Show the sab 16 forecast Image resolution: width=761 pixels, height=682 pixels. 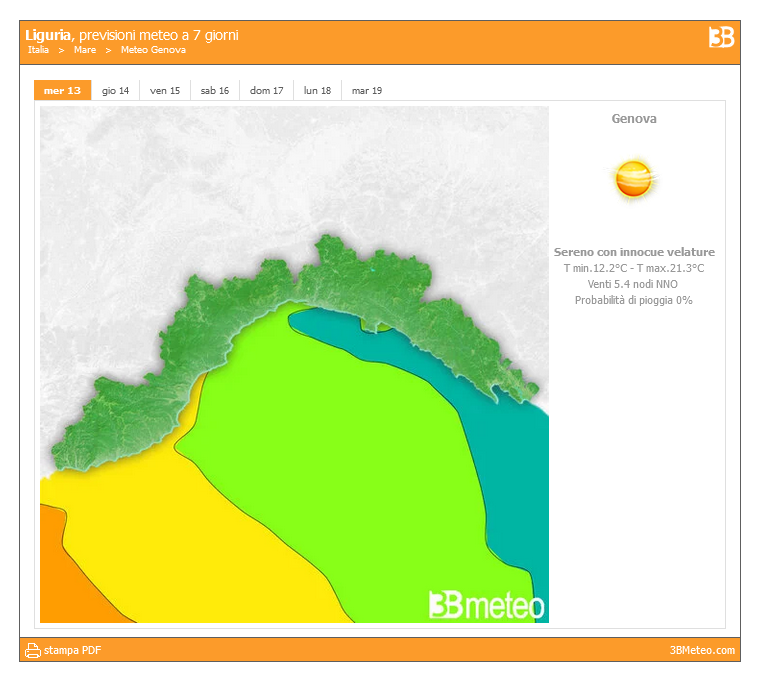point(215,91)
